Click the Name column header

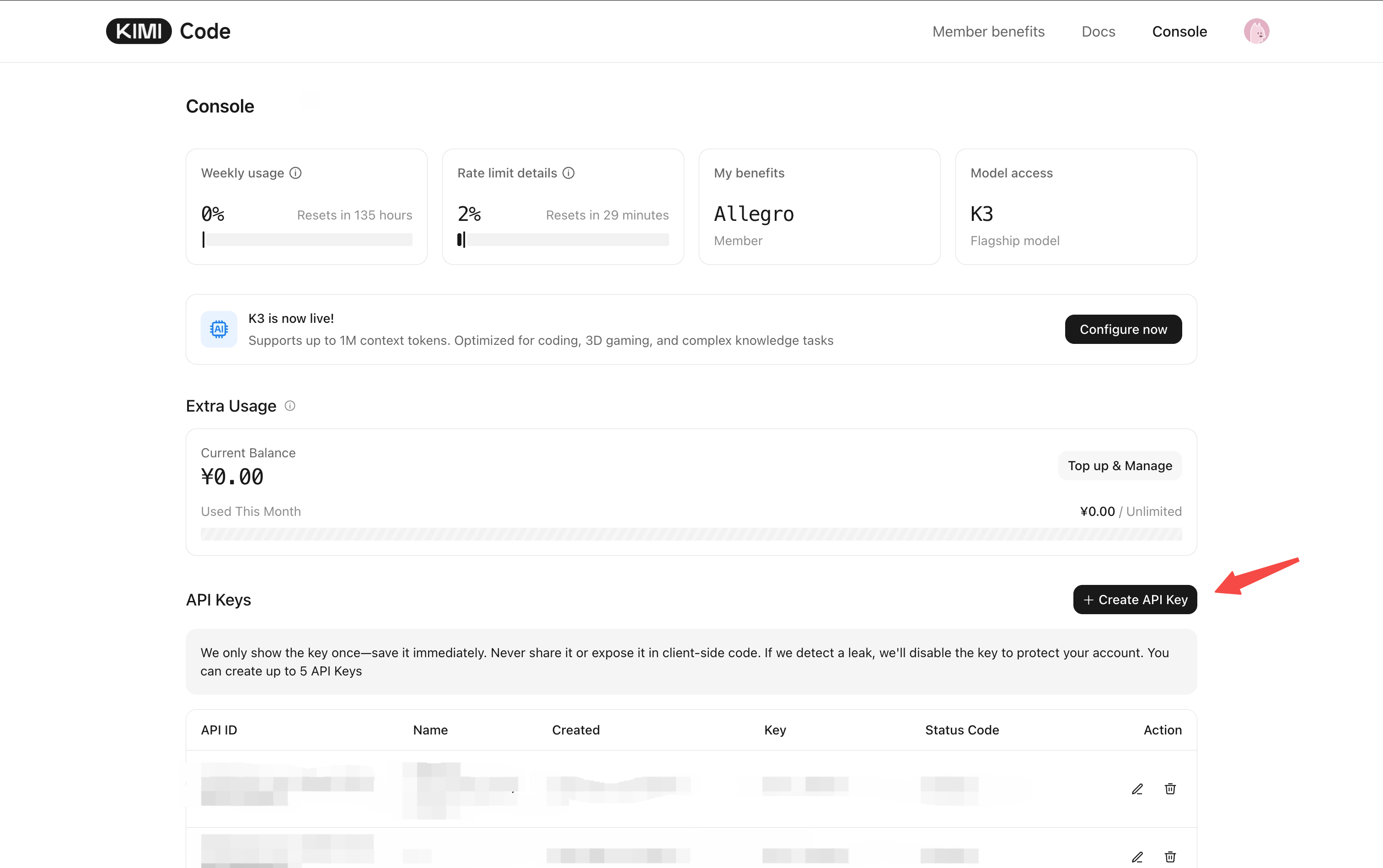(430, 730)
